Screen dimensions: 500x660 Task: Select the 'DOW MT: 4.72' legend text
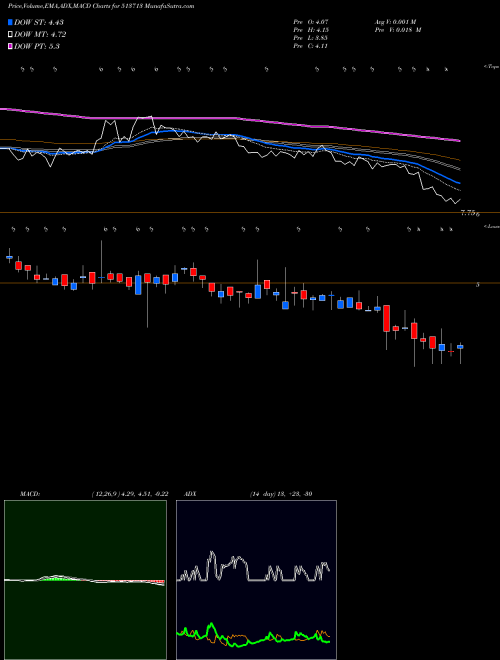(x=40, y=35)
